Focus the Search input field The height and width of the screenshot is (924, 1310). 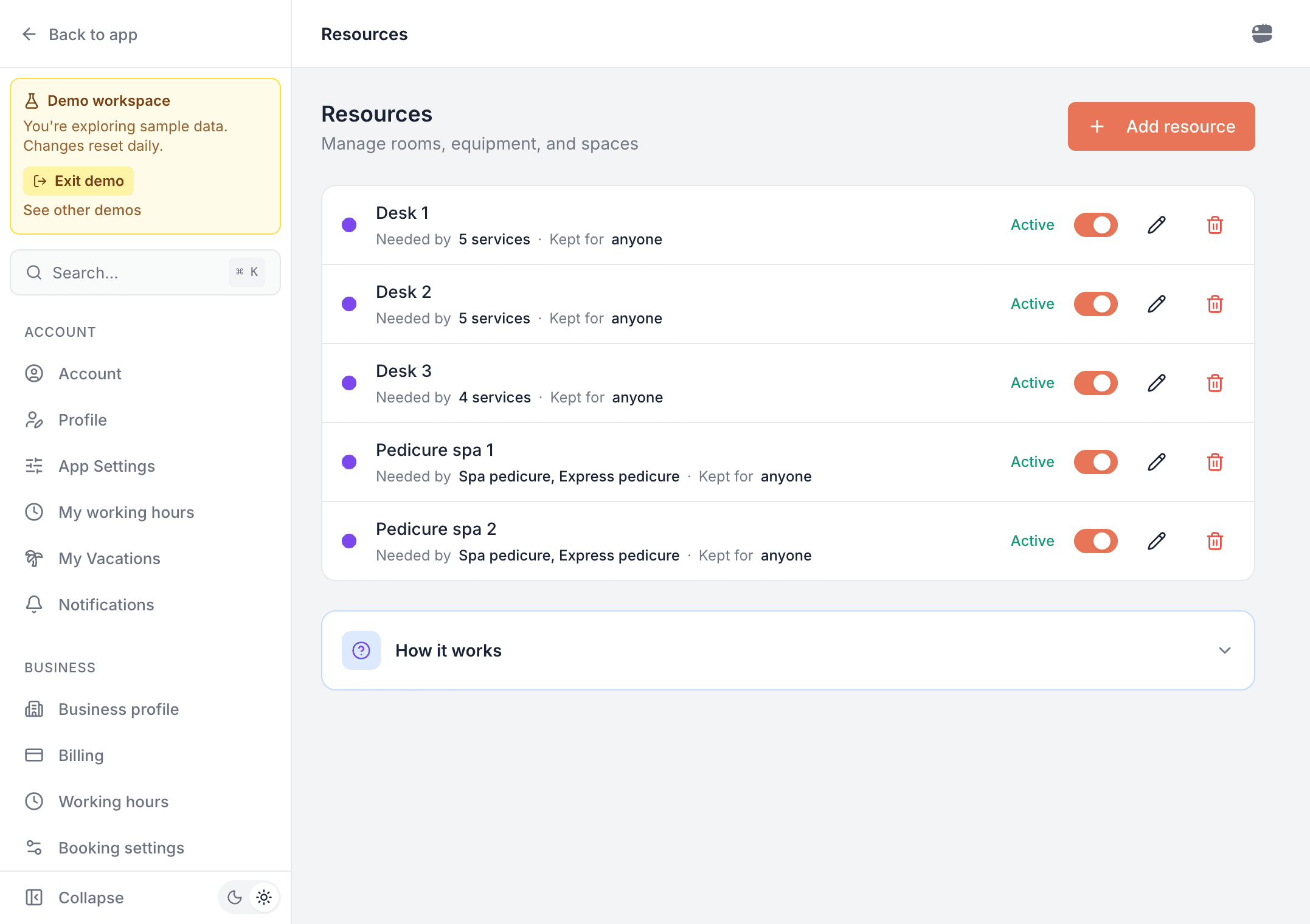145,272
